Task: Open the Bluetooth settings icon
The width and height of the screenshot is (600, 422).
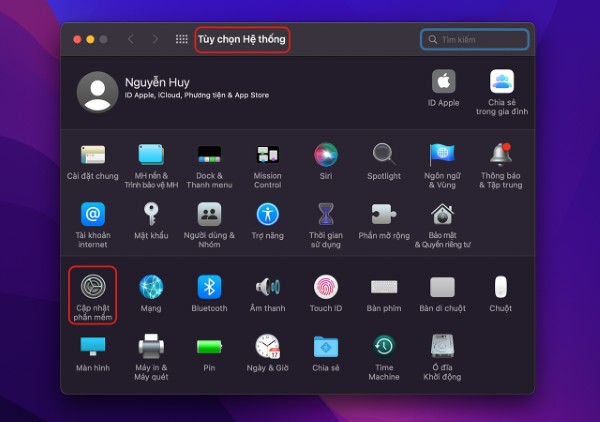Action: tap(209, 289)
